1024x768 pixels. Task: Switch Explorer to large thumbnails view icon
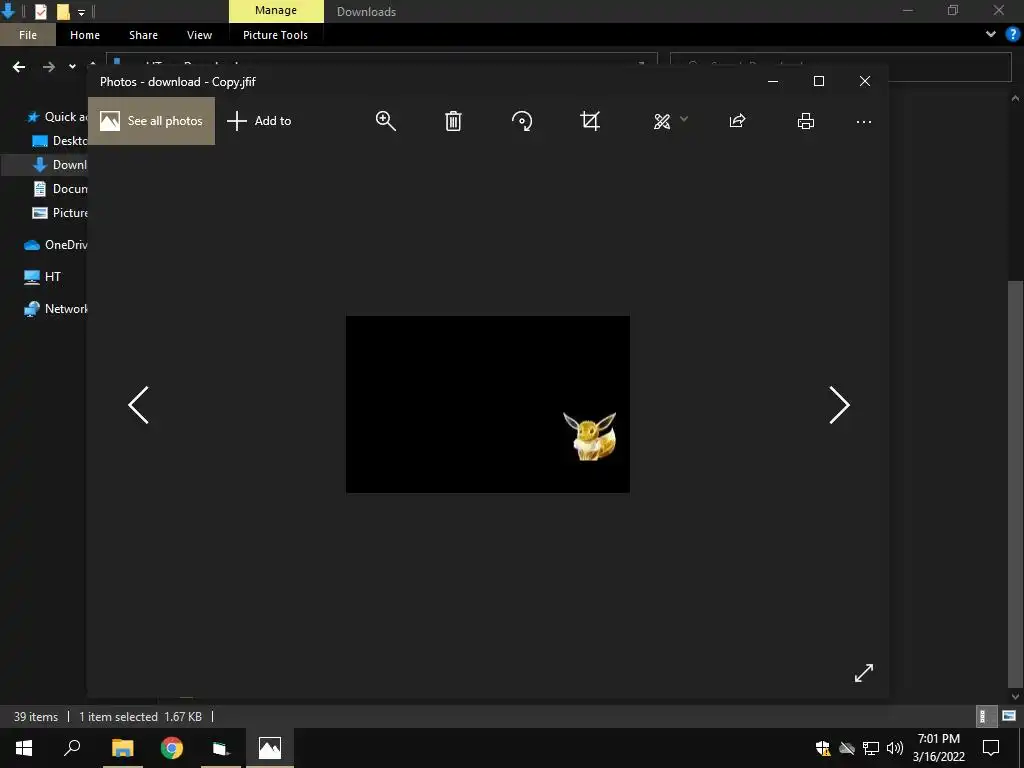[x=1009, y=716]
